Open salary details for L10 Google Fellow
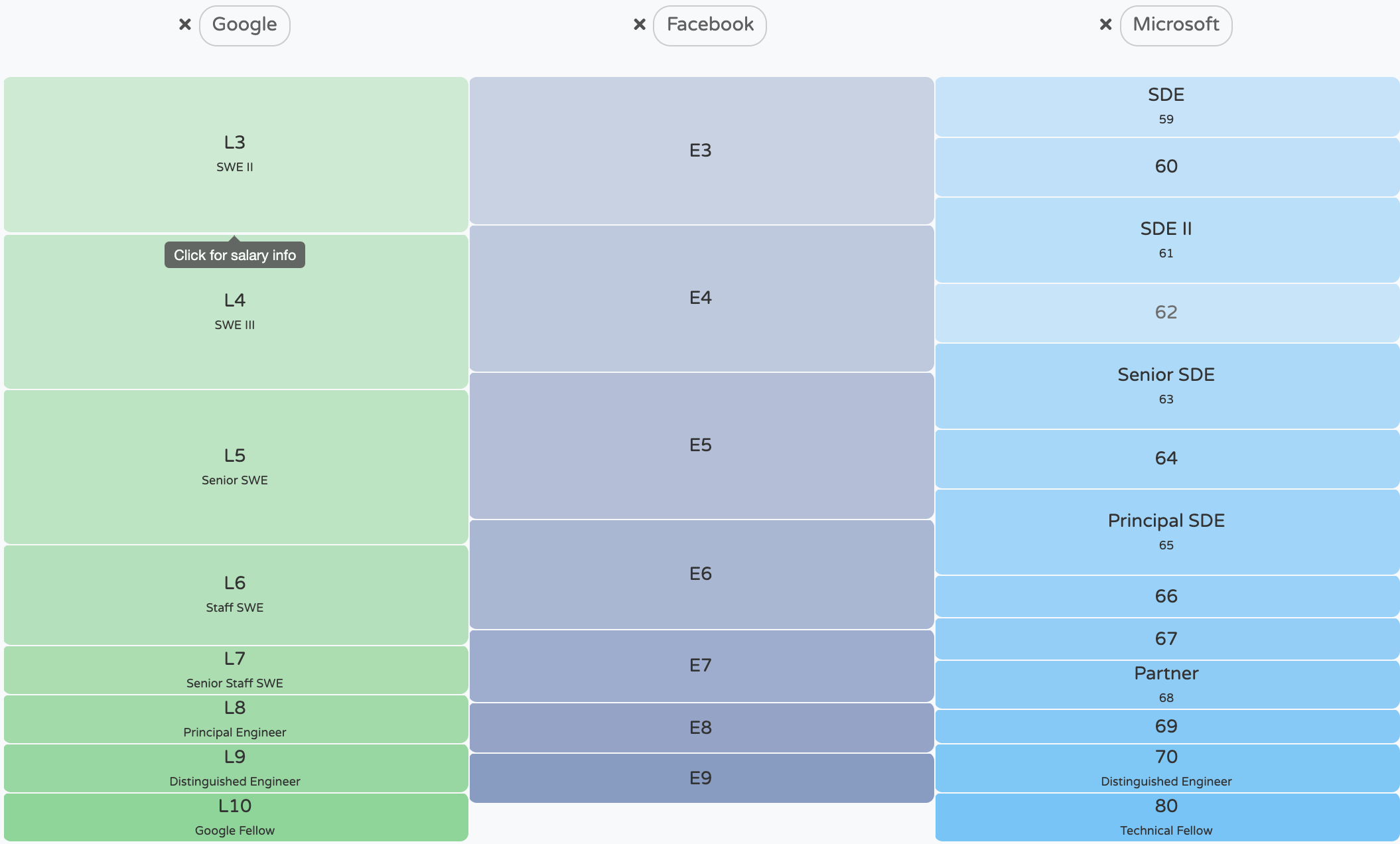This screenshot has width=1400, height=844. point(234,816)
